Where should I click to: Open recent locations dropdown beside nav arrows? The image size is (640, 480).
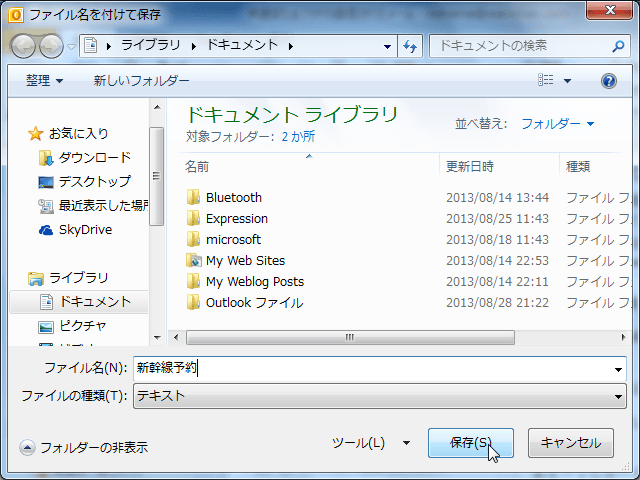click(x=71, y=47)
